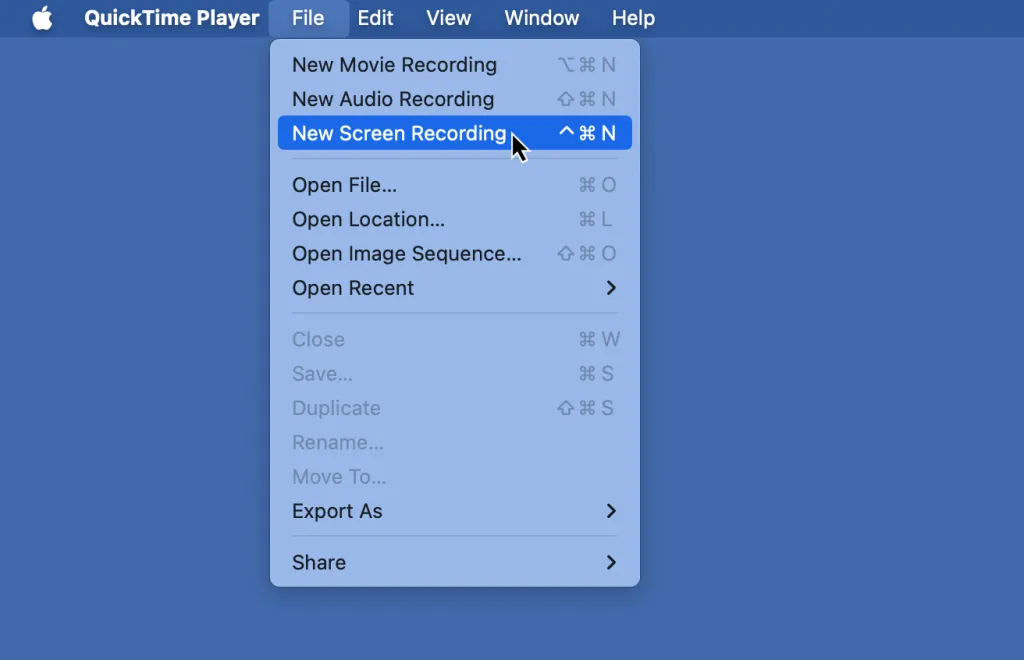Select New Screen Recording

pyautogui.click(x=399, y=132)
